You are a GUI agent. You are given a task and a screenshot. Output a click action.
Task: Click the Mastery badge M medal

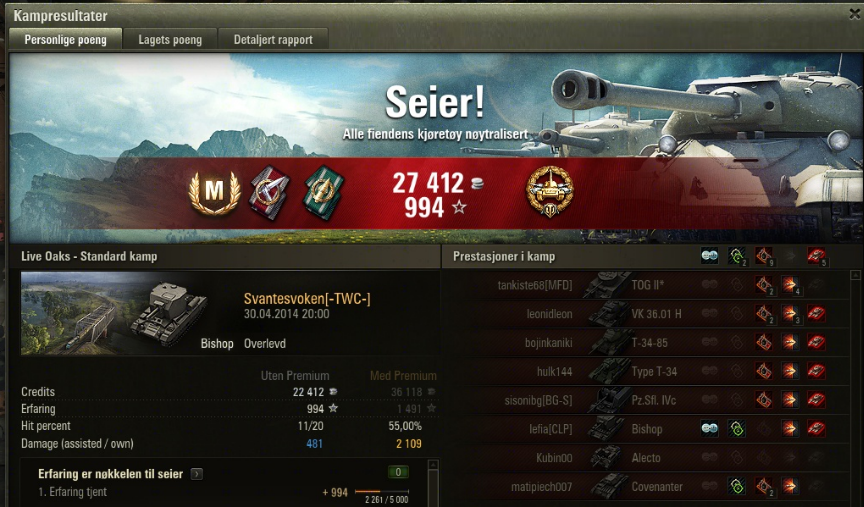pos(214,192)
